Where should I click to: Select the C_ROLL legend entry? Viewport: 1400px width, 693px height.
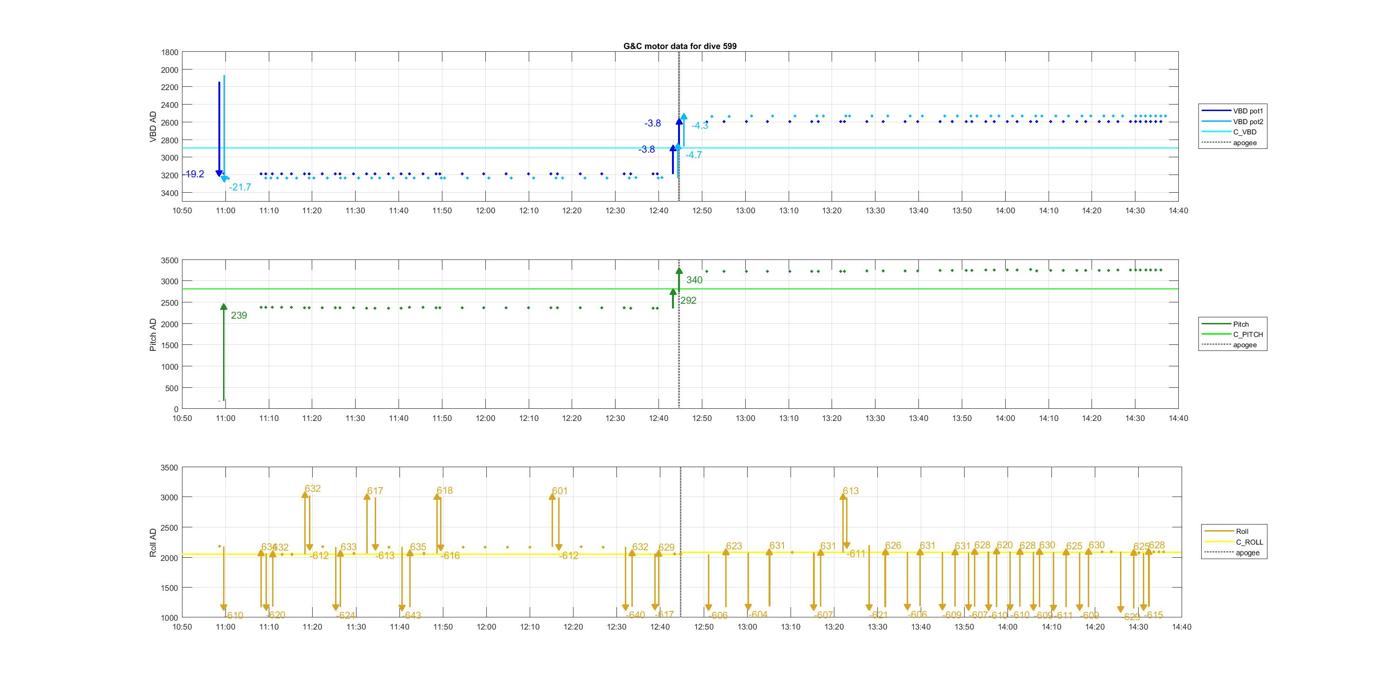tap(1235, 542)
